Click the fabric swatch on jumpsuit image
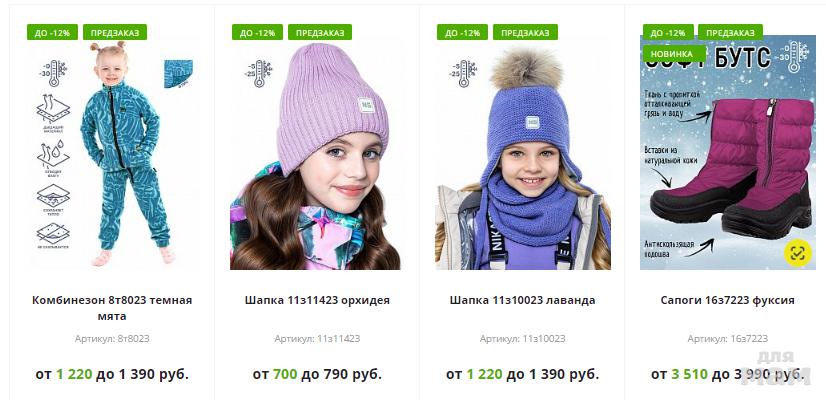 (x=178, y=74)
